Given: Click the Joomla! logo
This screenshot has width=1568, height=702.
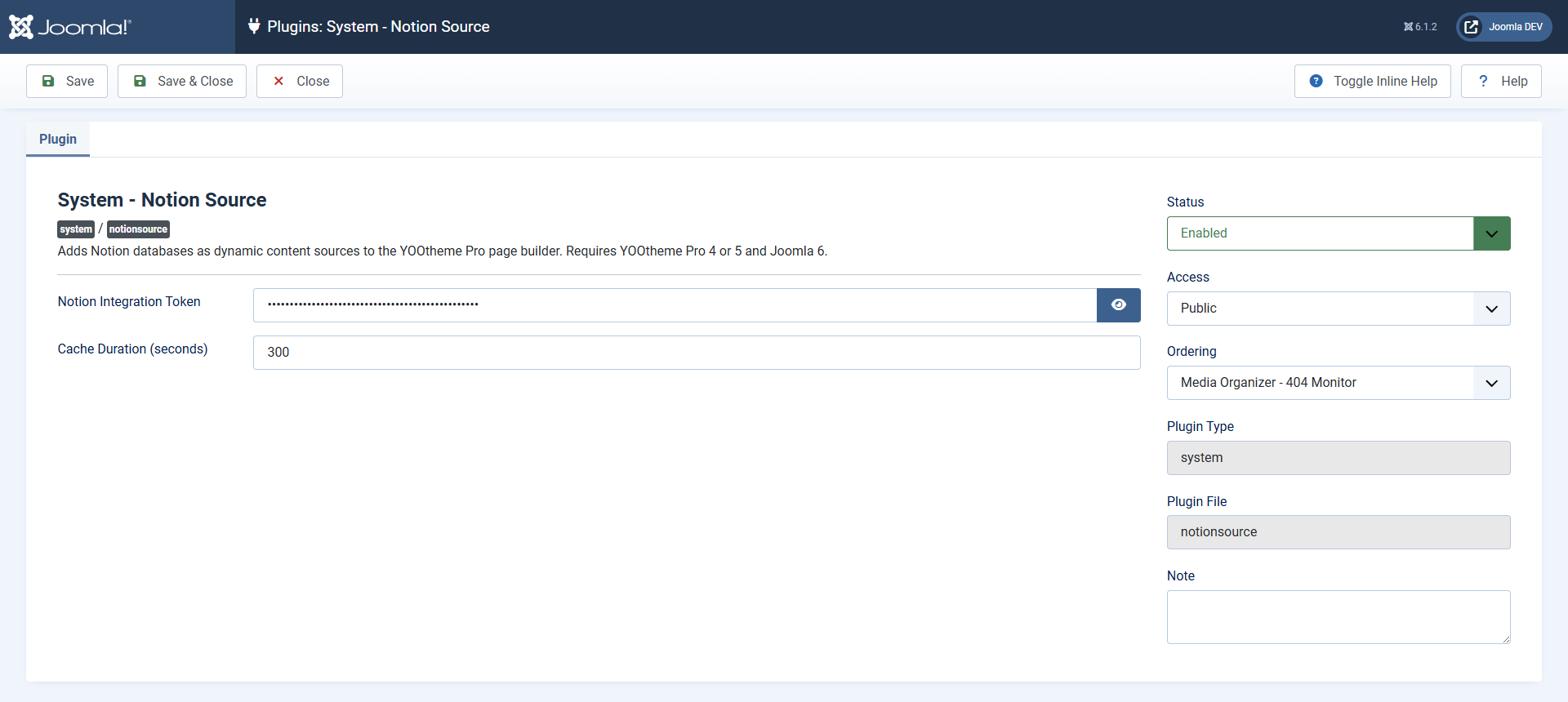Looking at the screenshot, I should [x=69, y=27].
